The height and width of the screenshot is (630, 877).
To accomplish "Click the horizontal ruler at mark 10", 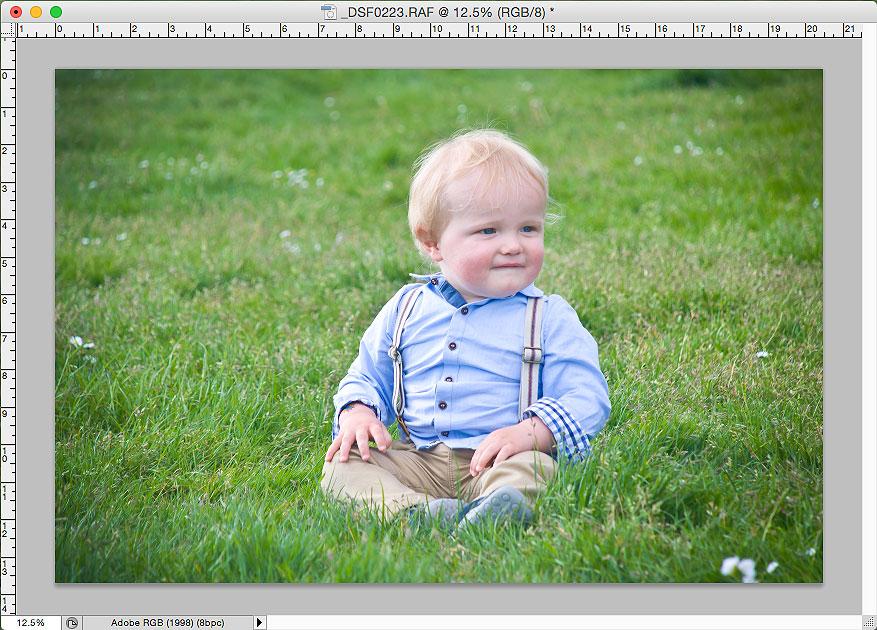I will (x=437, y=30).
